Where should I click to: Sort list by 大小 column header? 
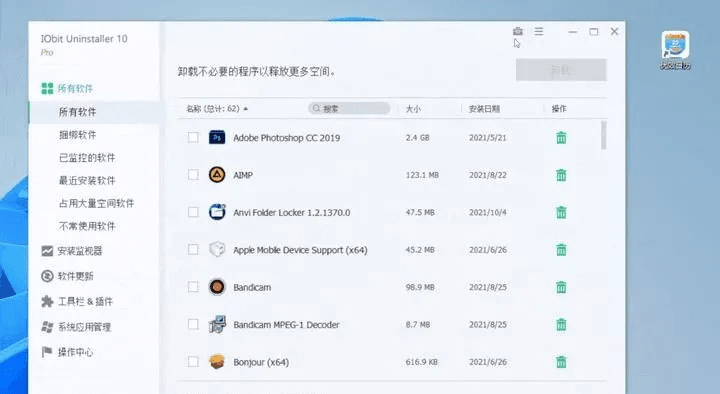[x=413, y=109]
